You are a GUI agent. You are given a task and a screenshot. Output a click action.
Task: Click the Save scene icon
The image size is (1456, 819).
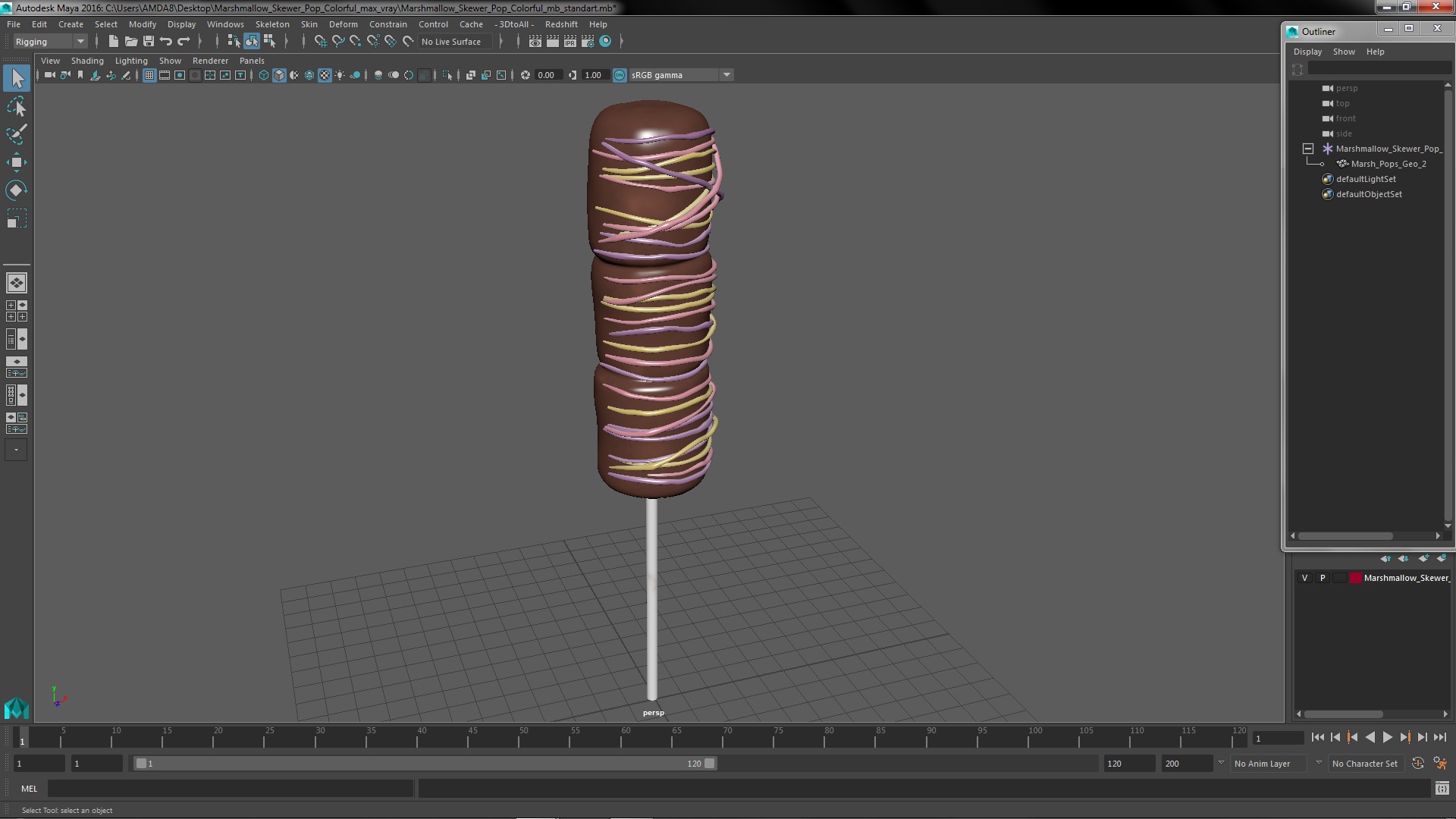pos(149,42)
